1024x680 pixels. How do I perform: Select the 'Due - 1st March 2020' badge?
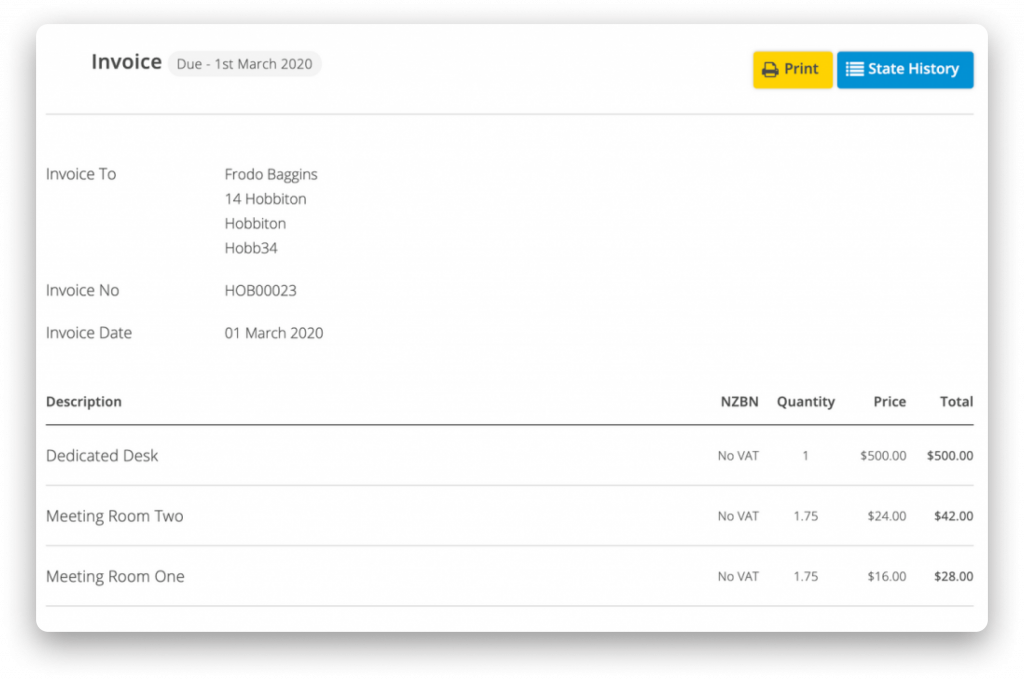[244, 64]
